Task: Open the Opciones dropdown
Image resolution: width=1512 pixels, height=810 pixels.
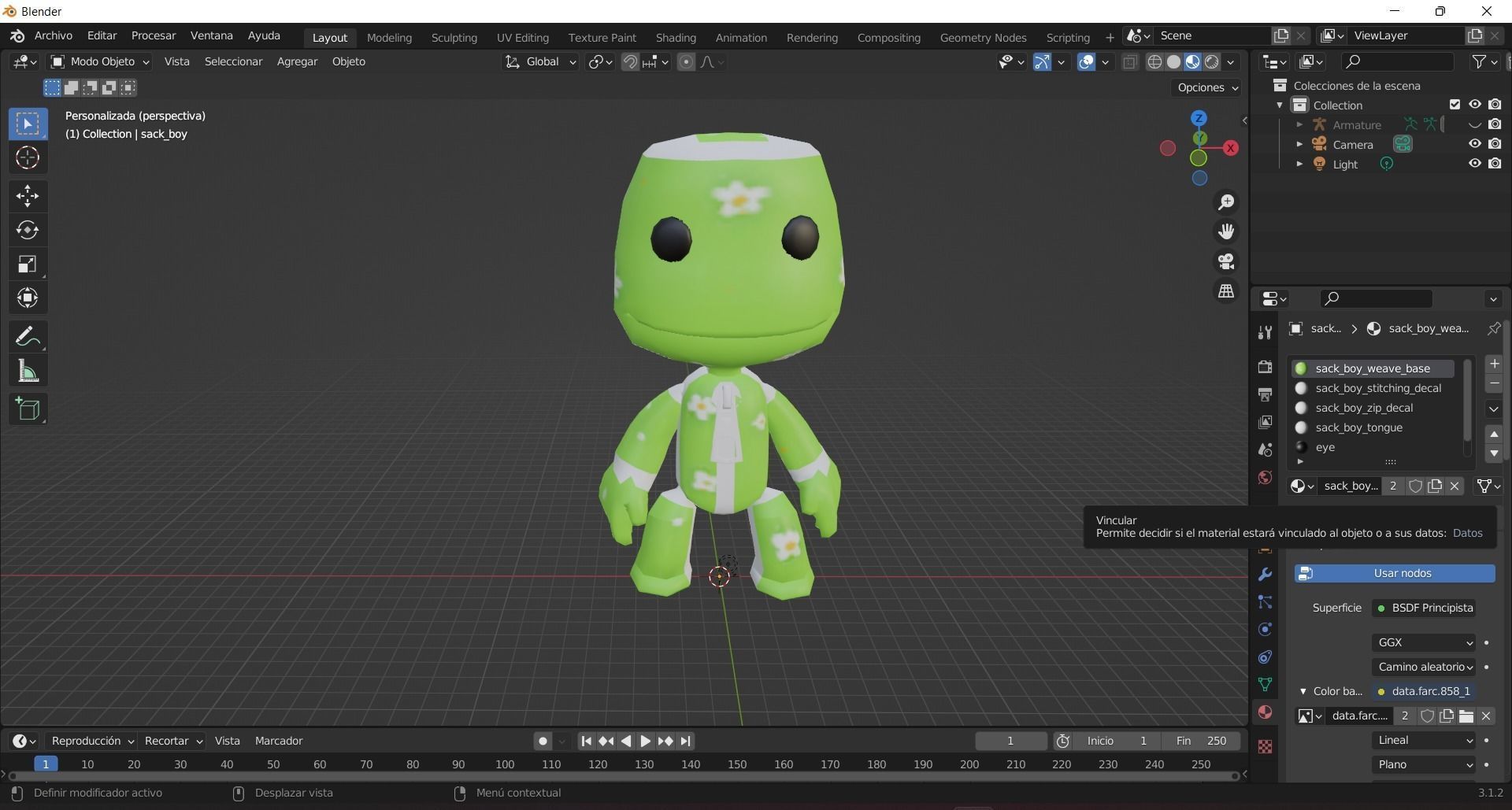Action: pyautogui.click(x=1206, y=87)
